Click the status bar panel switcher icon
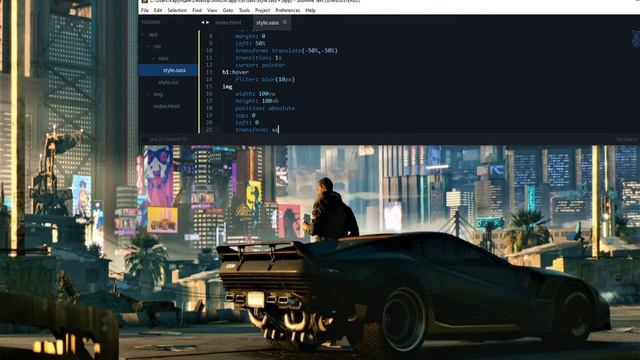 (x=144, y=140)
